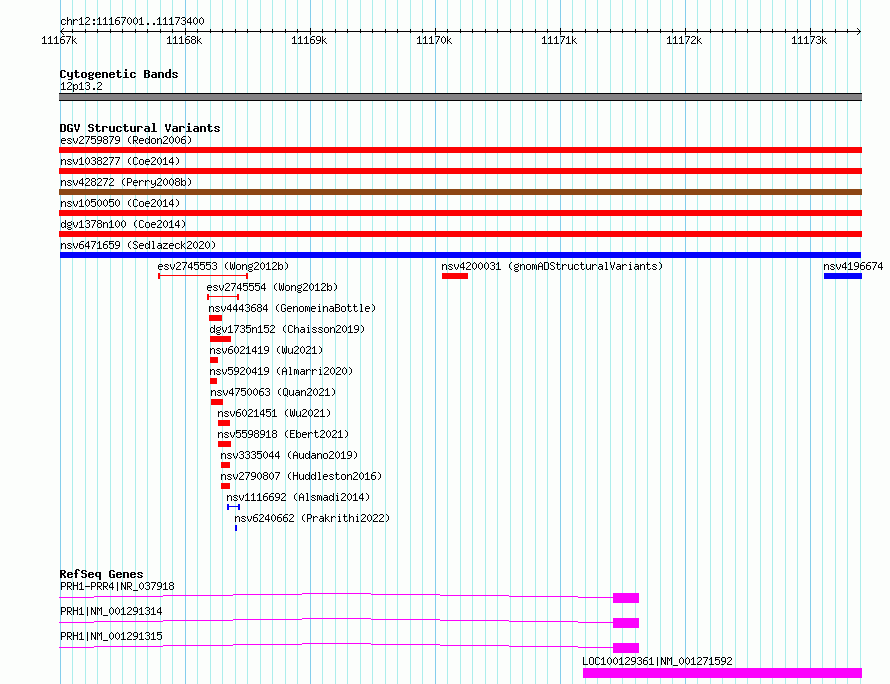The image size is (890, 684).
Task: Select the nsv3335044 (Audano2019) label
Action: click(289, 455)
